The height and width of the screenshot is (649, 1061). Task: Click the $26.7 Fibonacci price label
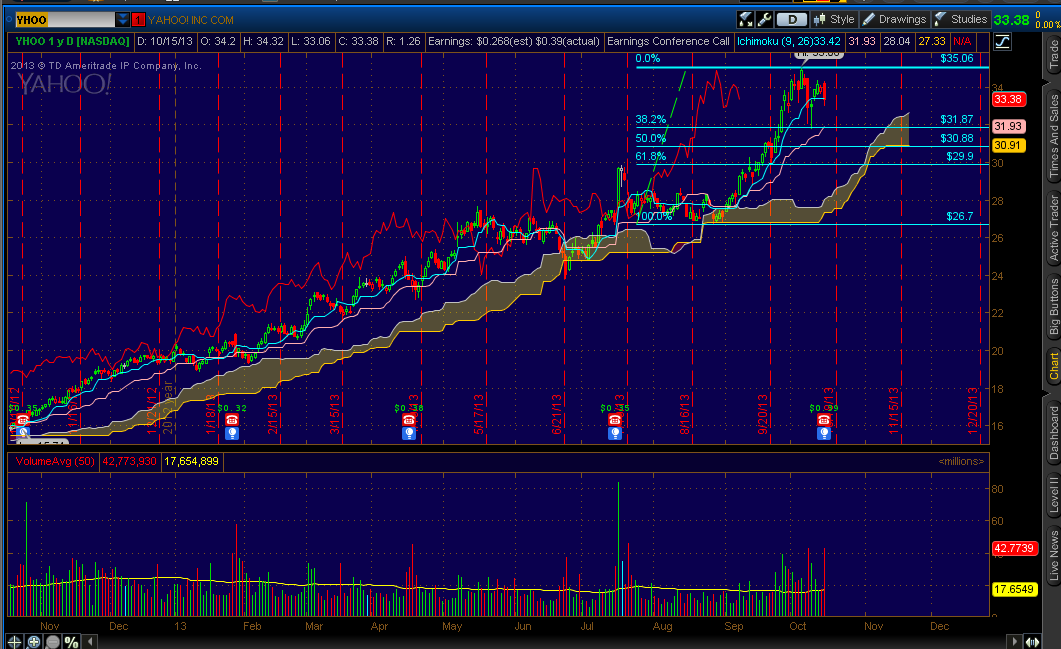tap(959, 217)
